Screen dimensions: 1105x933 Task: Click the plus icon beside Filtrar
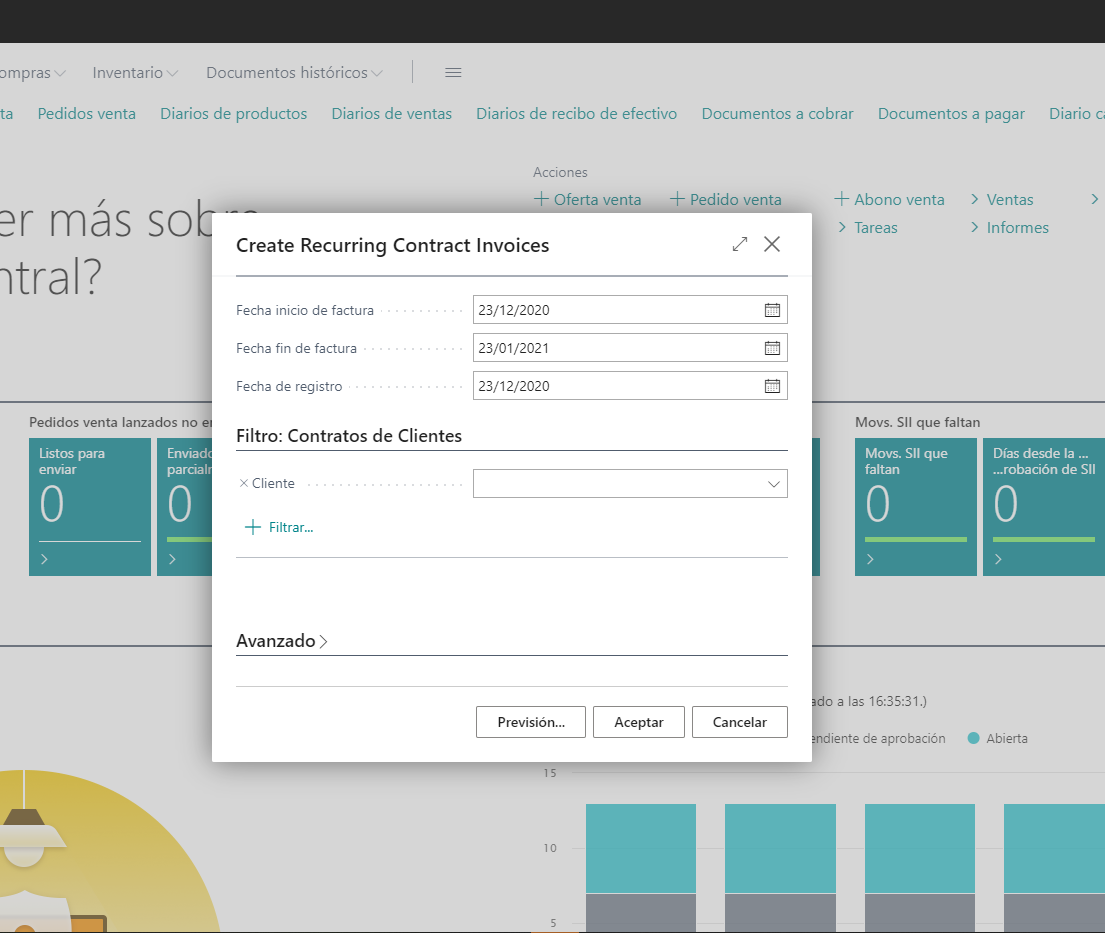coord(252,527)
